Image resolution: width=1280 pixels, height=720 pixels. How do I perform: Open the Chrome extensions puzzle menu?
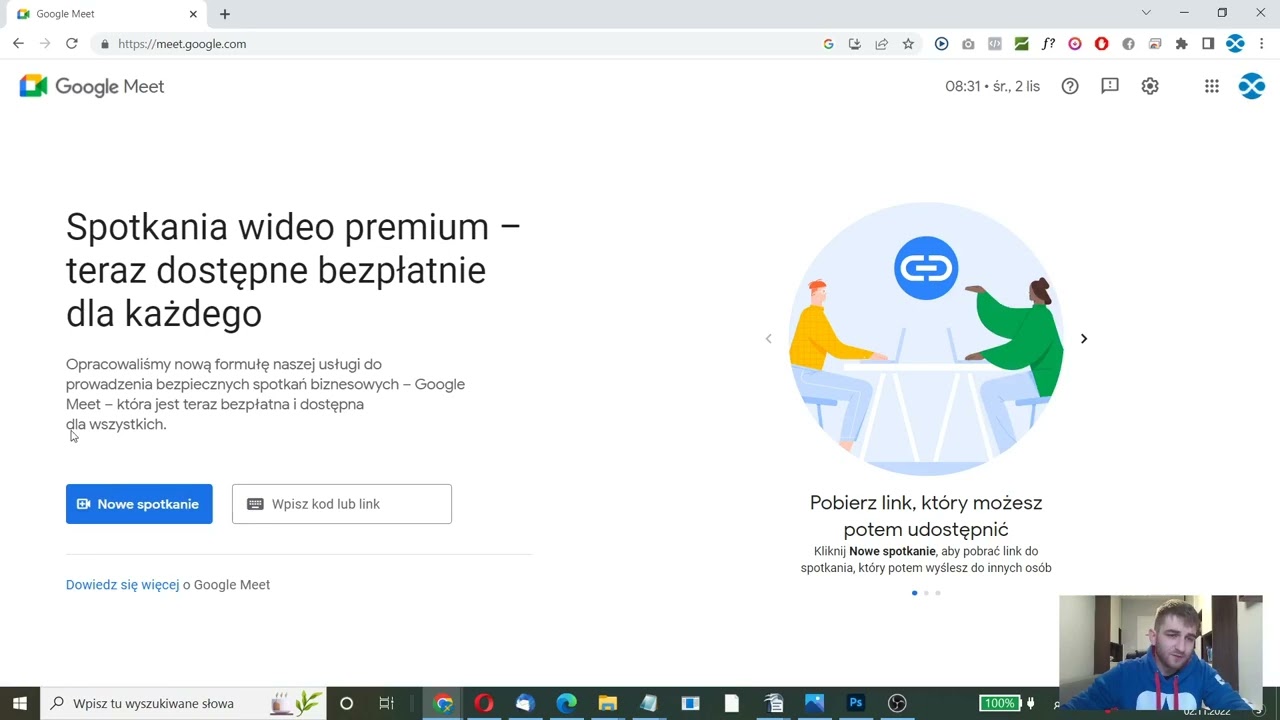1181,44
